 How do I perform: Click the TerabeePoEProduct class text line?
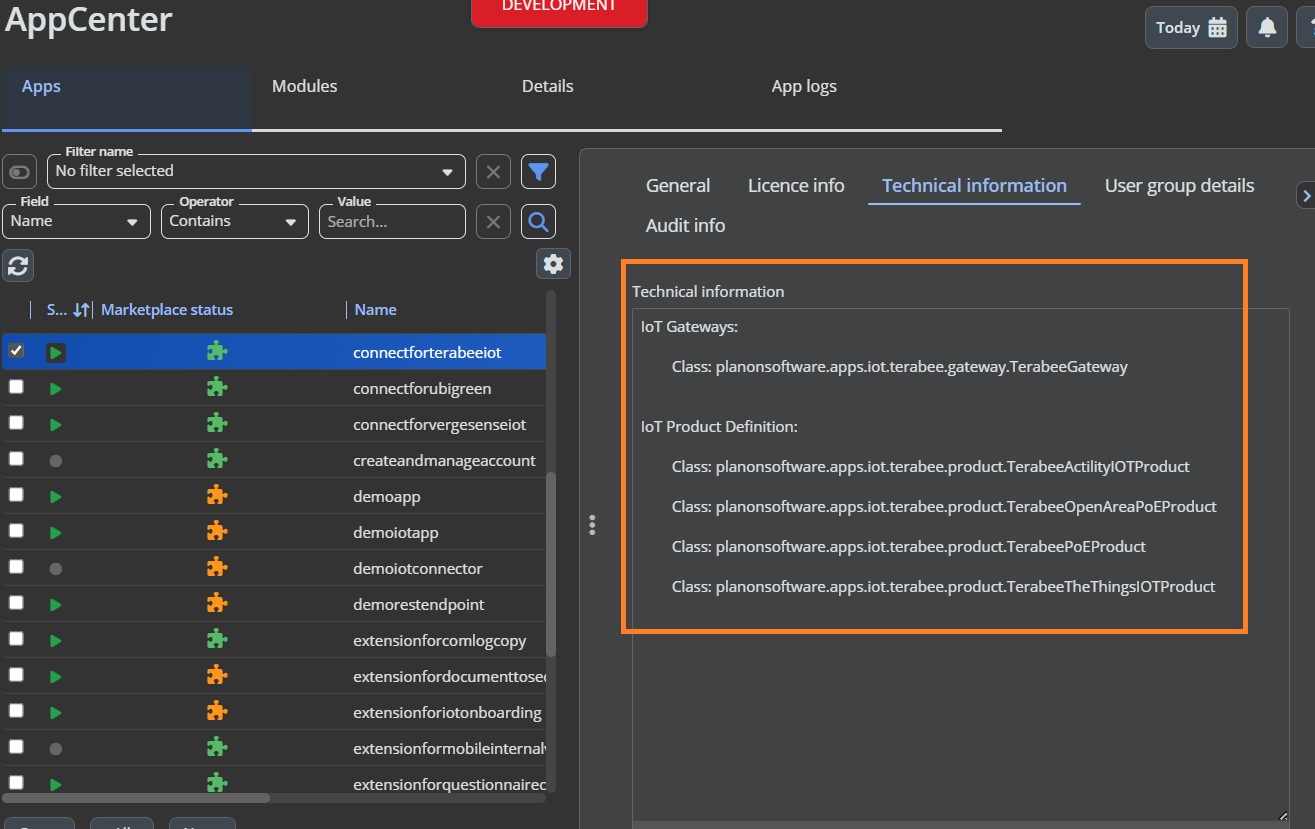(x=909, y=547)
